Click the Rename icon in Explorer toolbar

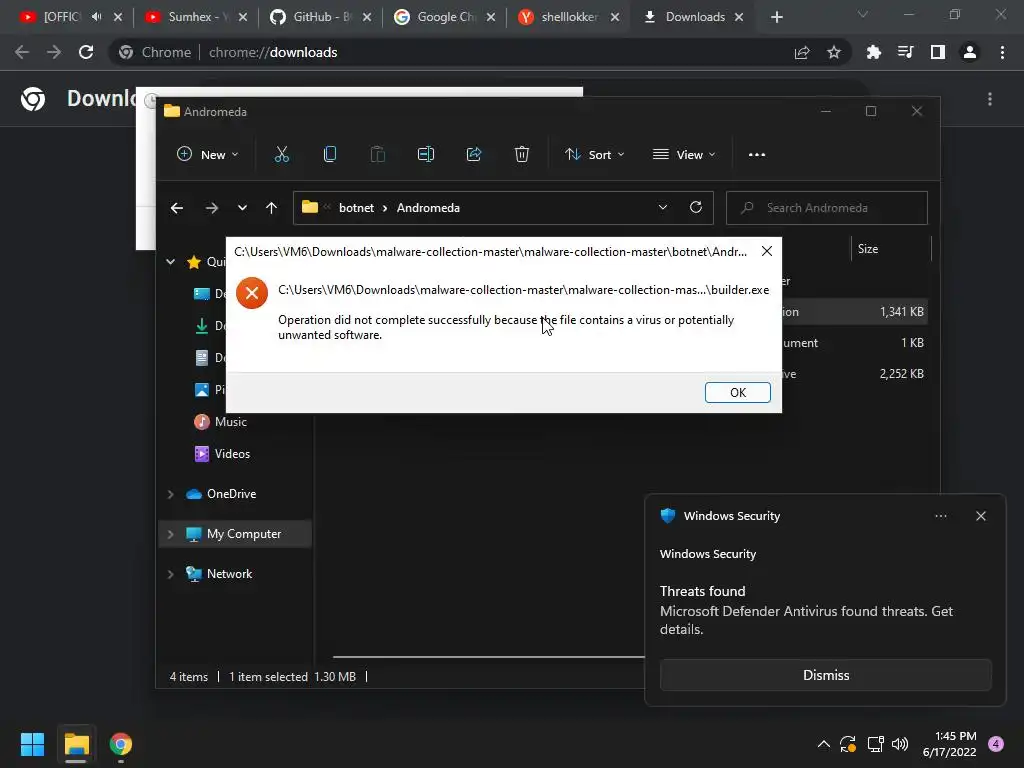coord(426,154)
